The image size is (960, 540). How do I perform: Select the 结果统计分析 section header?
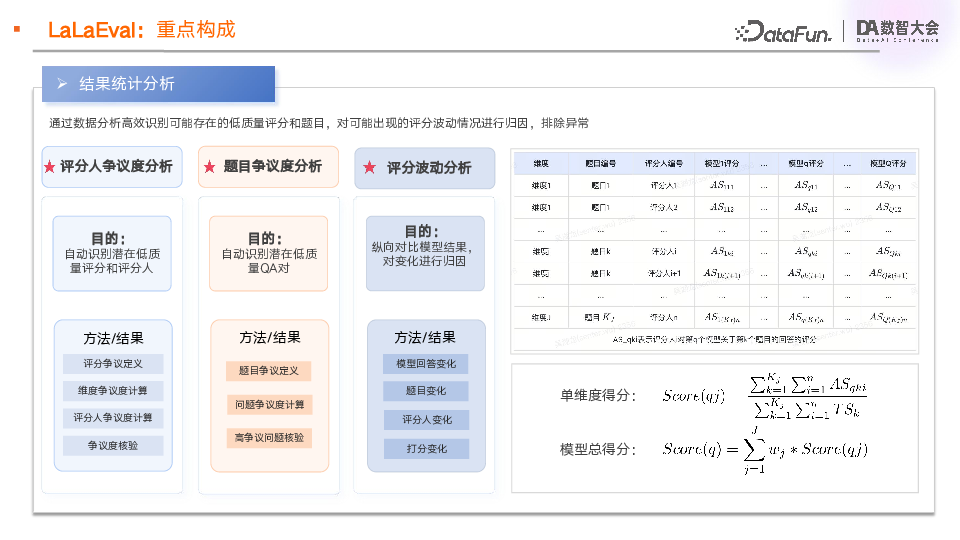point(159,84)
